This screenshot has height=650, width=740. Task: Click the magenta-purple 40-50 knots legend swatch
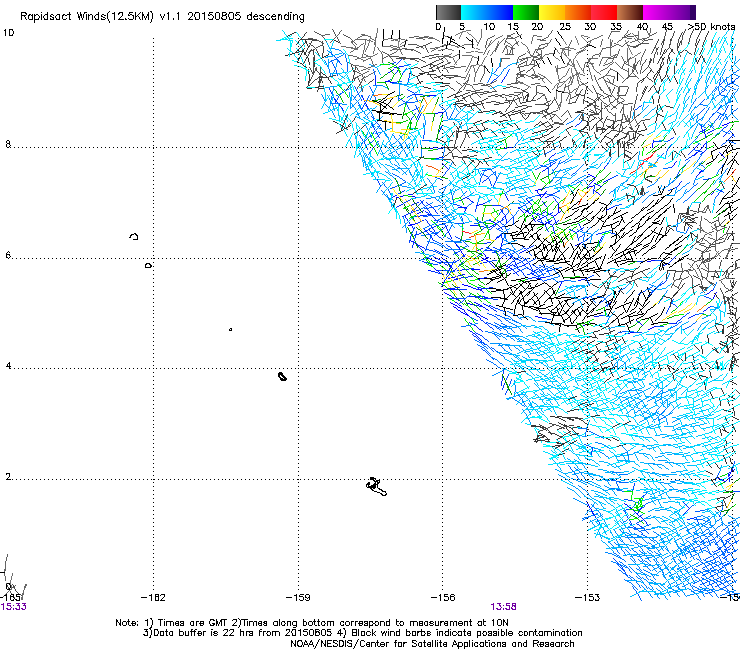669,12
